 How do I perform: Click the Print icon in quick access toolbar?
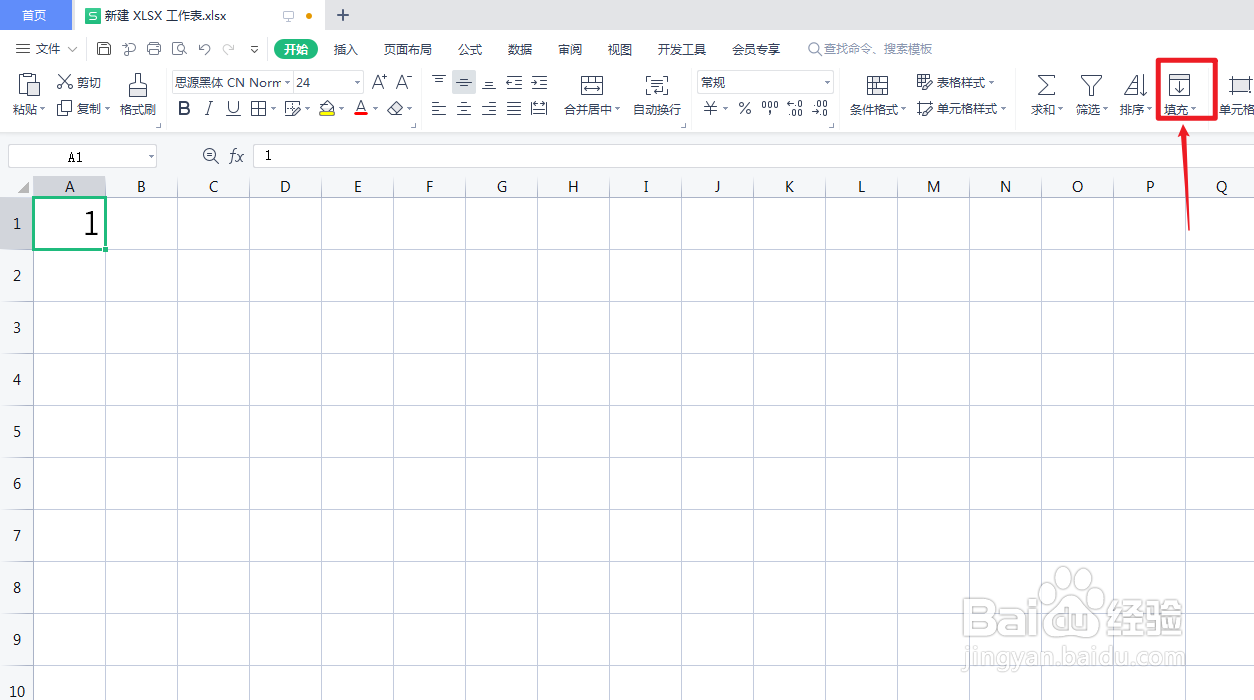154,48
